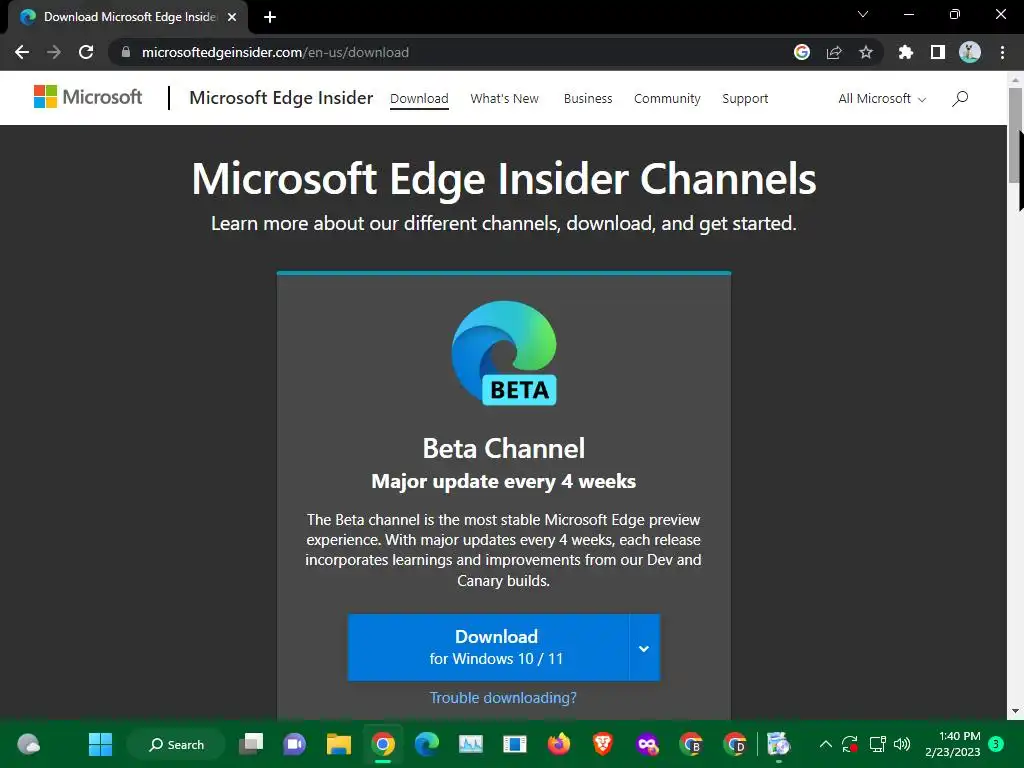This screenshot has width=1024, height=768.
Task: Open weather widget on taskbar
Action: click(29, 744)
